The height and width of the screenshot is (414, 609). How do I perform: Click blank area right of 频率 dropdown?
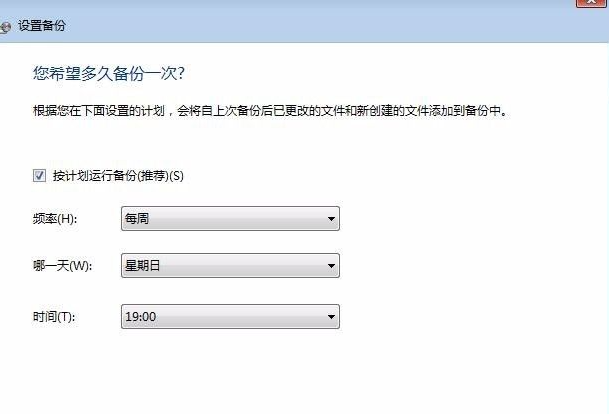(470, 219)
